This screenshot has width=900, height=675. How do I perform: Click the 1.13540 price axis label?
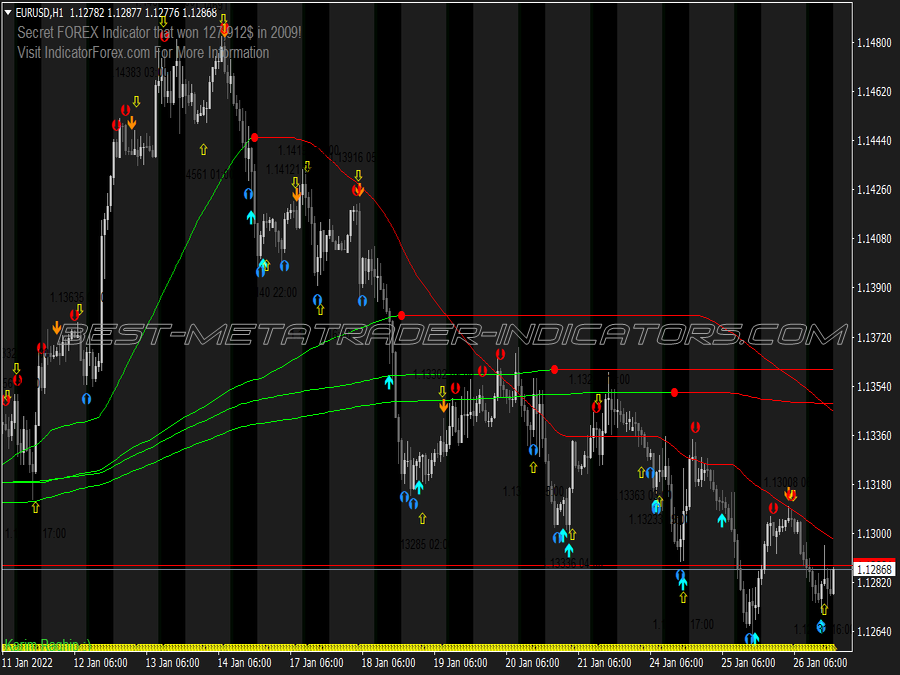(874, 387)
